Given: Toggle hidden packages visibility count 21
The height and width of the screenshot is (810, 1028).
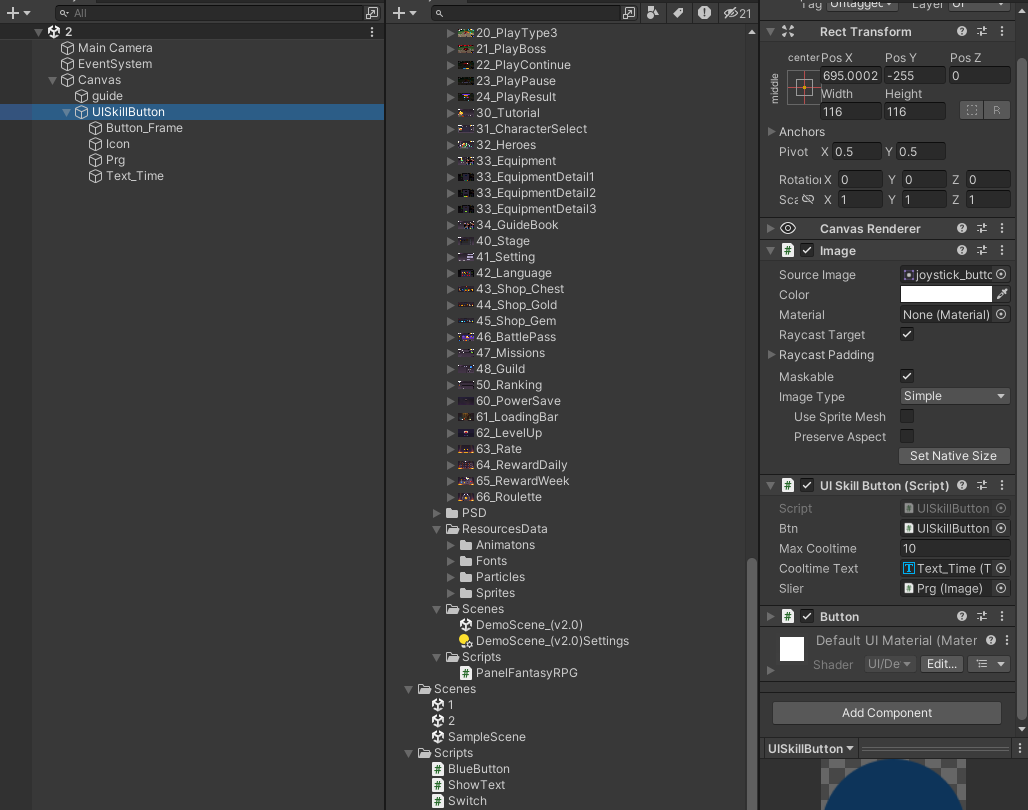Looking at the screenshot, I should pyautogui.click(x=737, y=13).
